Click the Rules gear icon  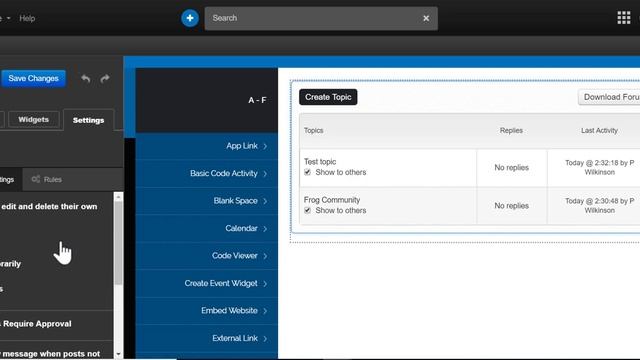tap(36, 179)
